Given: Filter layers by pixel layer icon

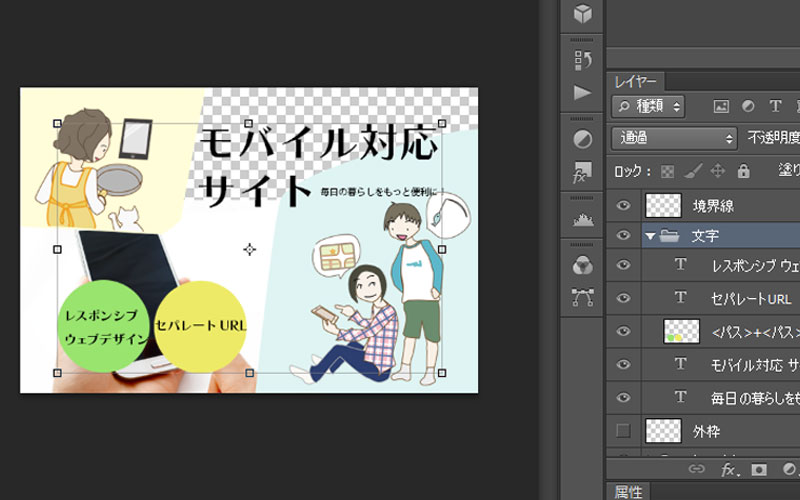Looking at the screenshot, I should 721,106.
